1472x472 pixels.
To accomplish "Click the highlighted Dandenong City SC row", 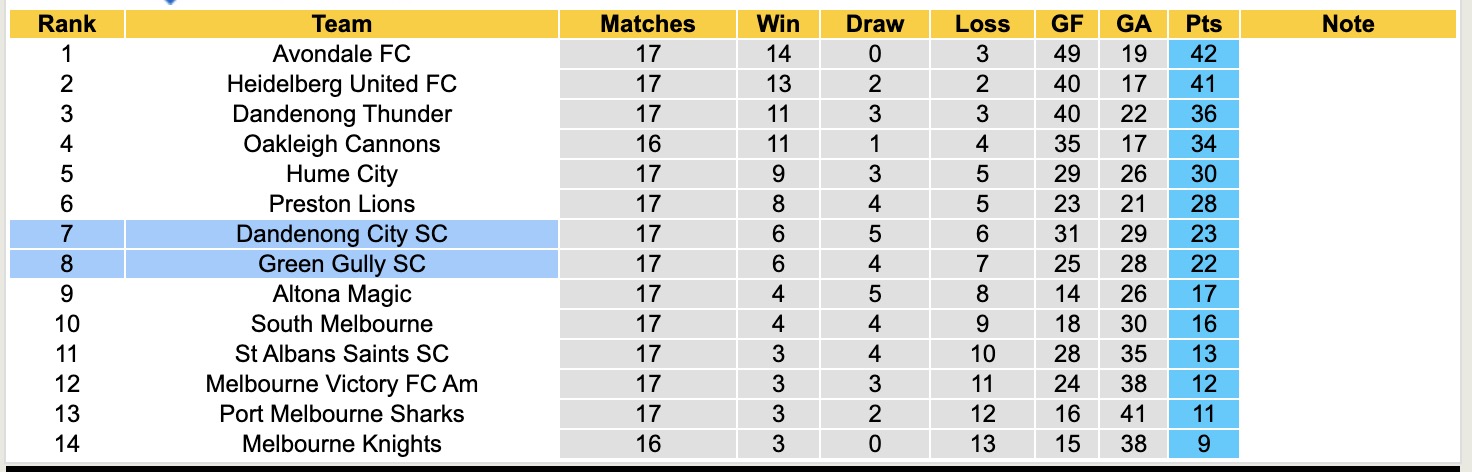I will pyautogui.click(x=341, y=234).
